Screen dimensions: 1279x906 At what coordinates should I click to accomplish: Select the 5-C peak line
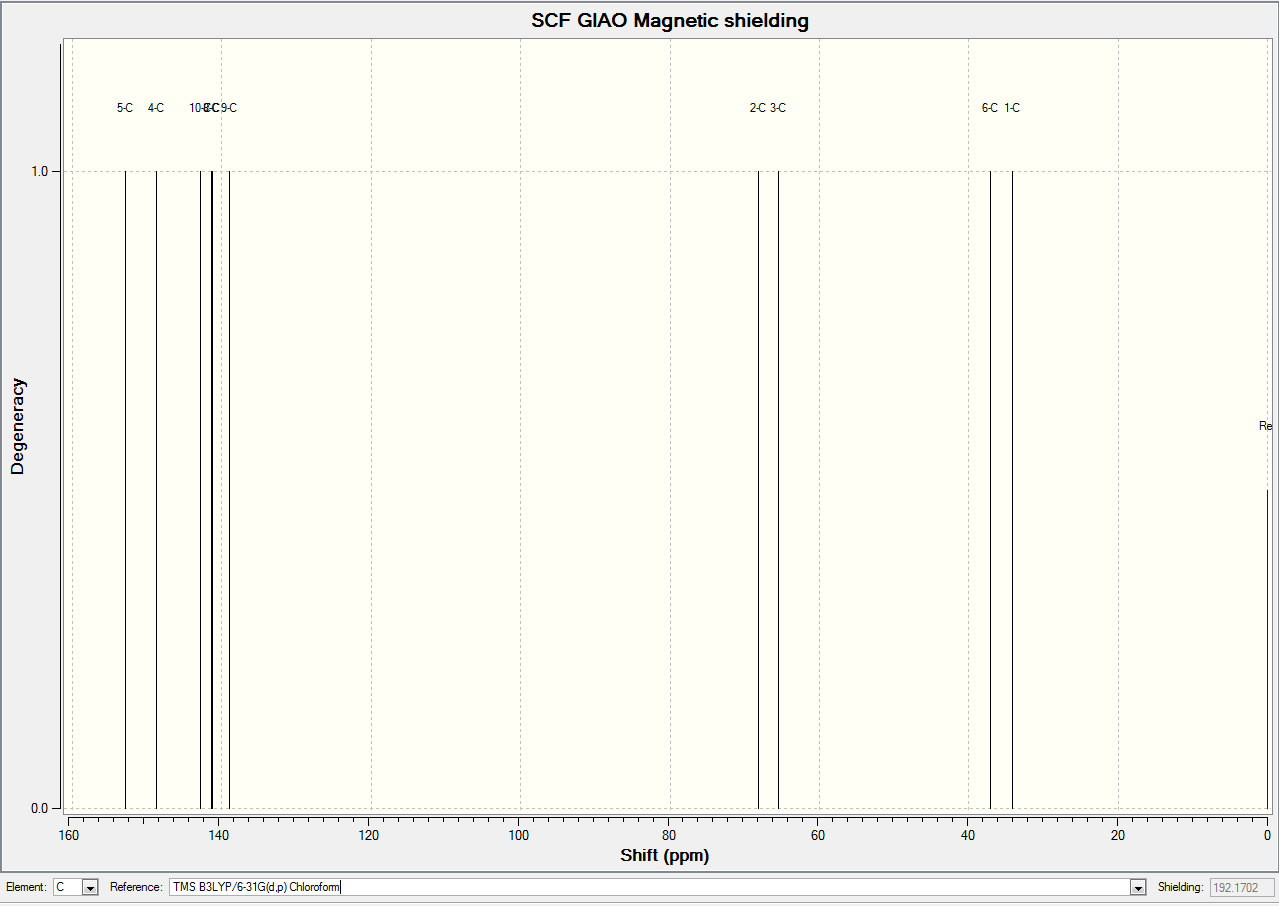click(x=125, y=490)
